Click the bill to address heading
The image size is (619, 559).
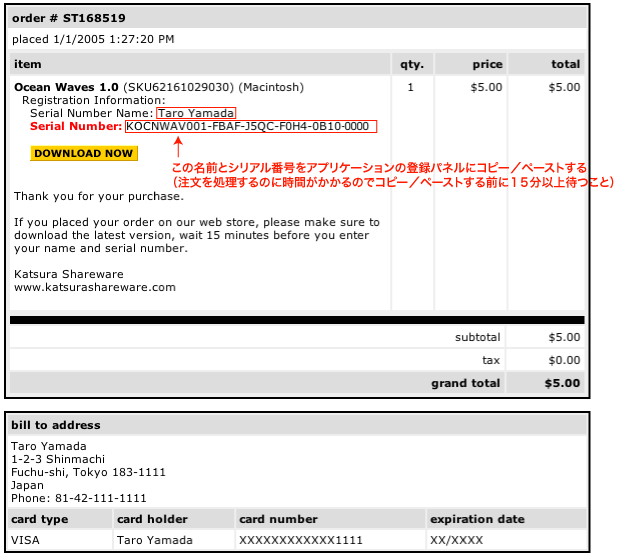(56, 425)
